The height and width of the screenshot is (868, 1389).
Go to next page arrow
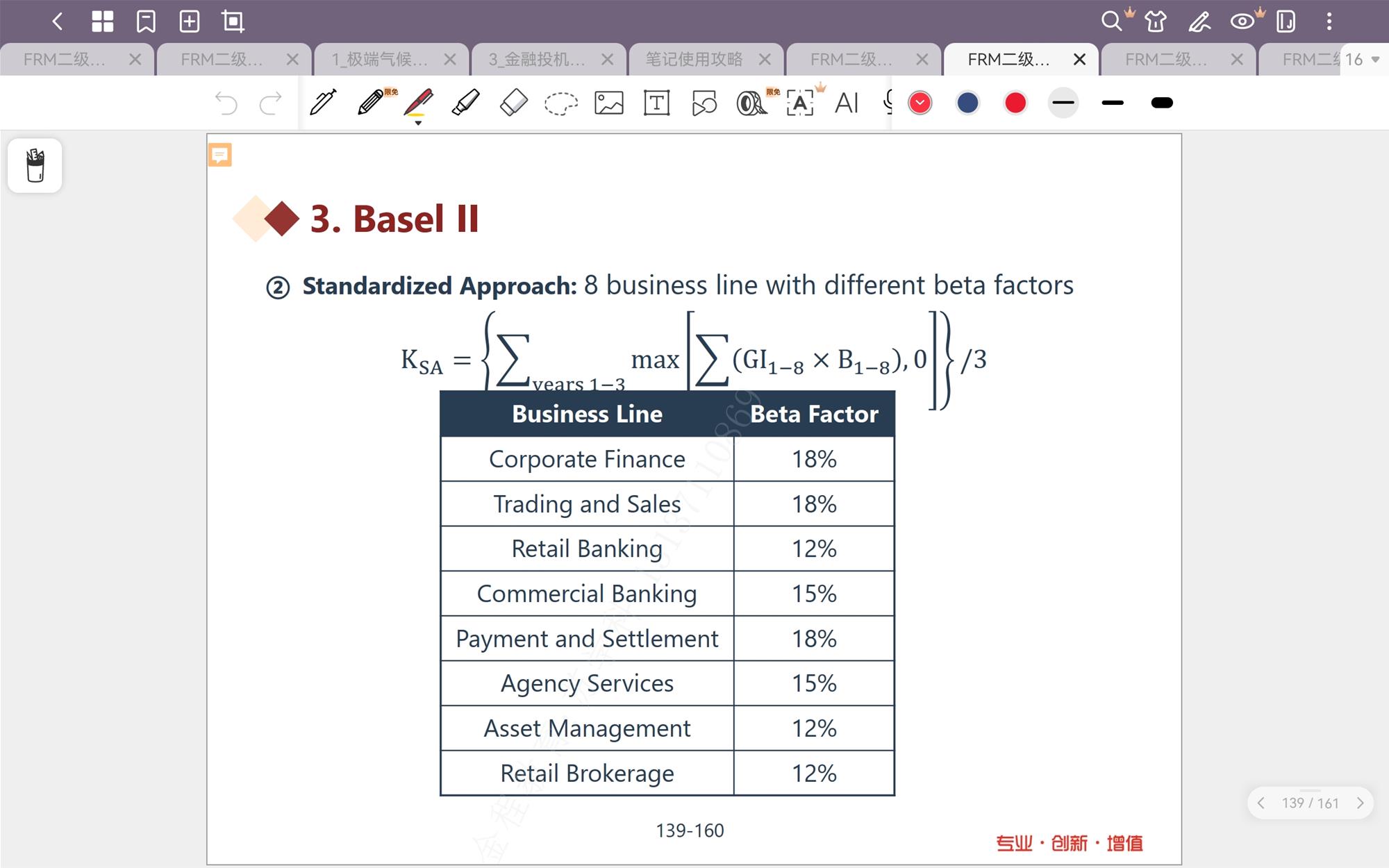point(1360,803)
